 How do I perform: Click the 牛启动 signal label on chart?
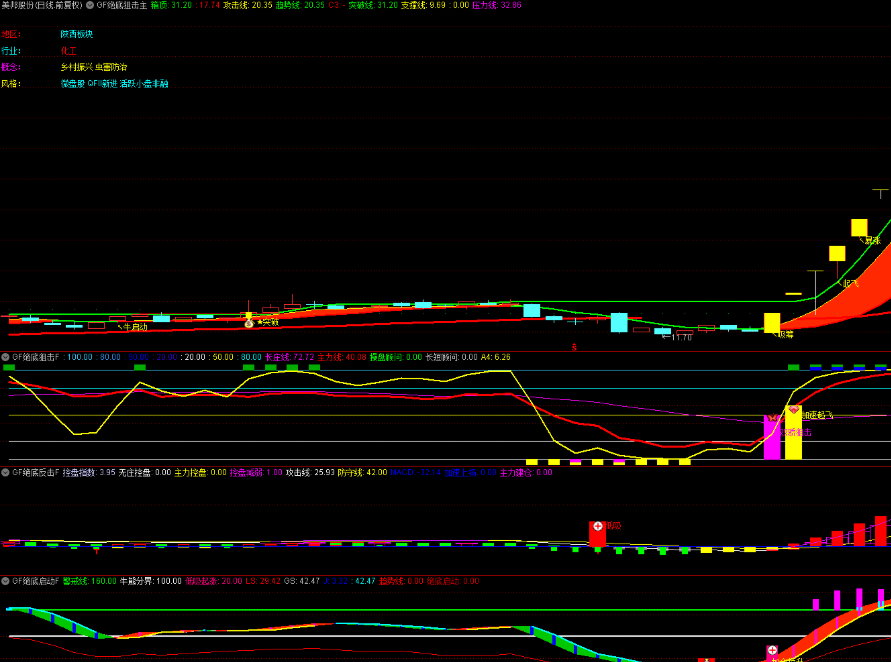tap(134, 326)
